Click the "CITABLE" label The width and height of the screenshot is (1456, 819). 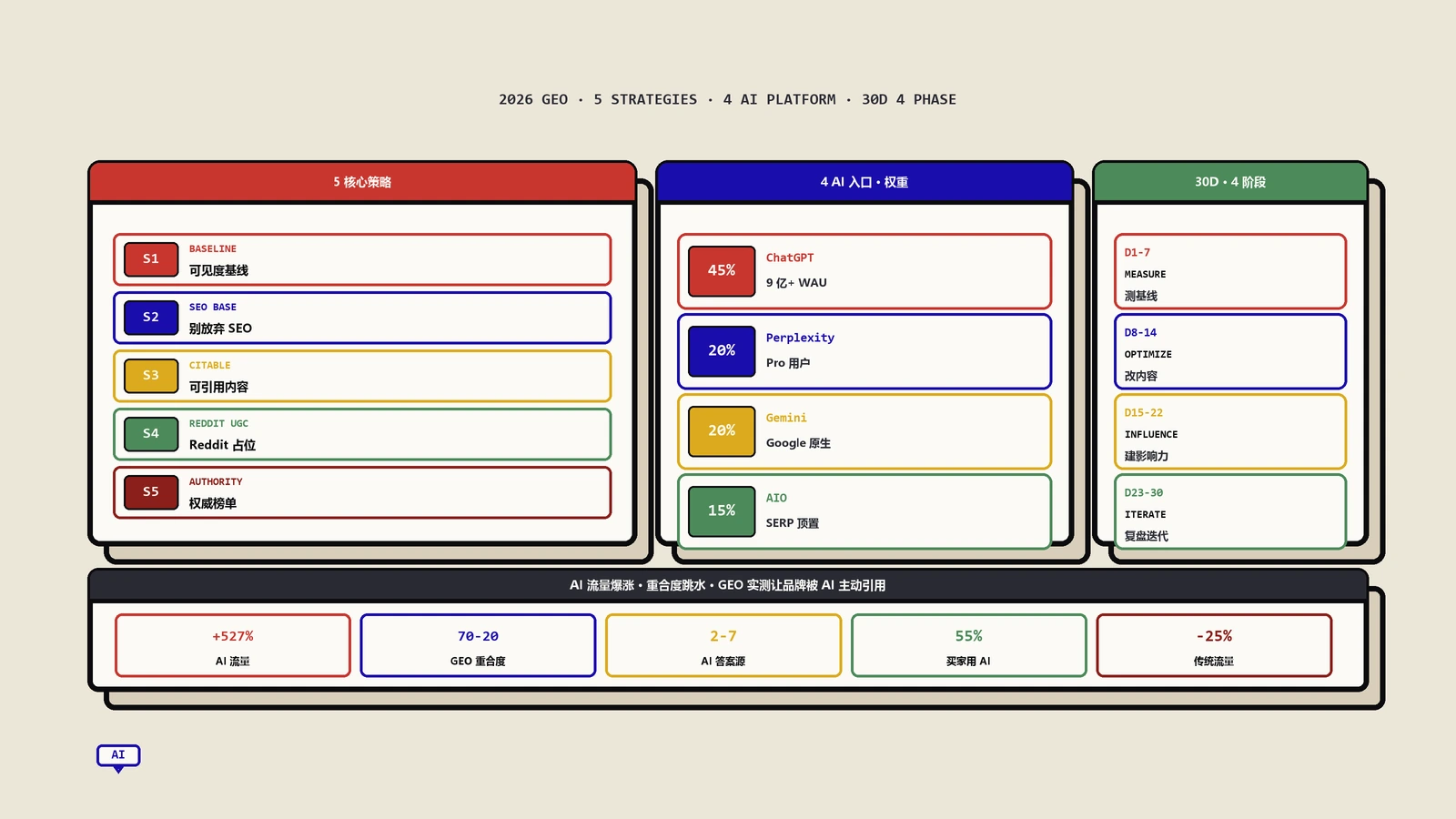coord(210,366)
